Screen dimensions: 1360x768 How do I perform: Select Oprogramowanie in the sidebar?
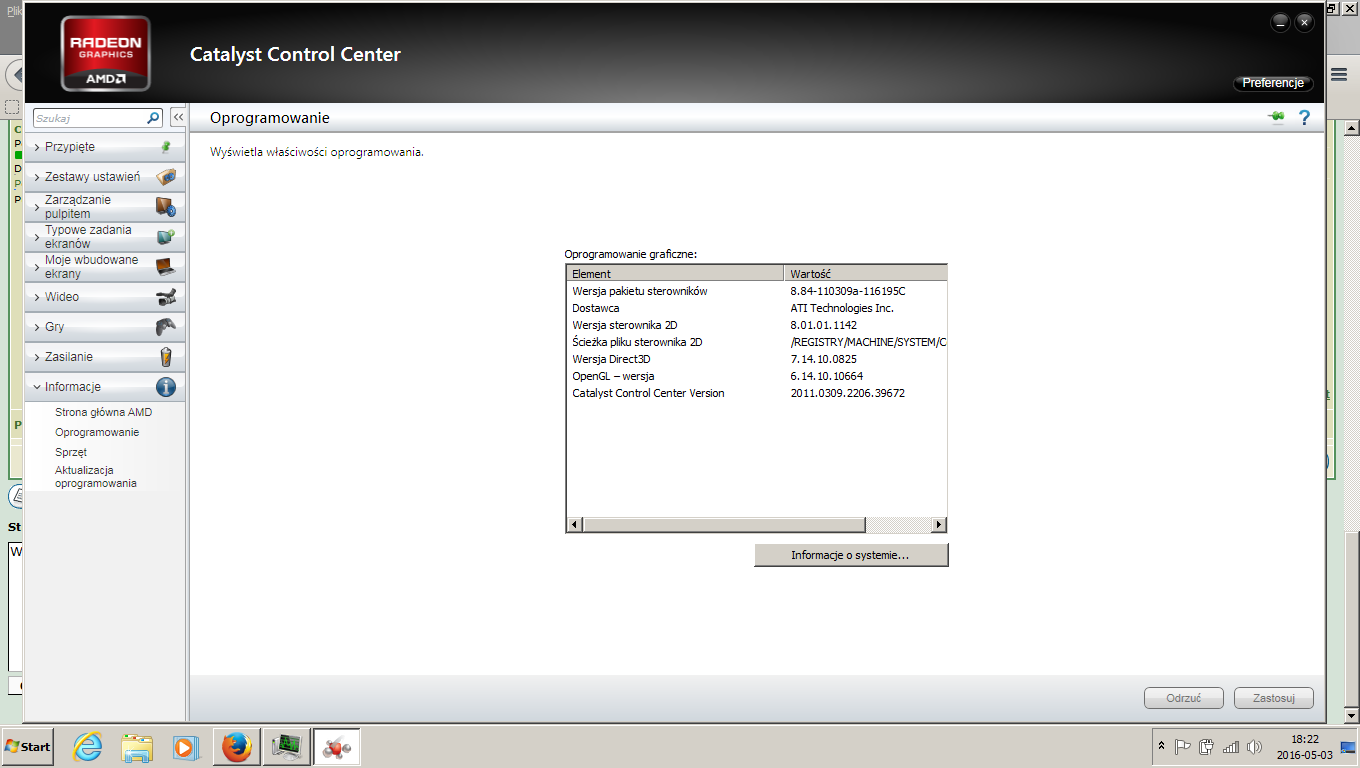pyautogui.click(x=97, y=432)
